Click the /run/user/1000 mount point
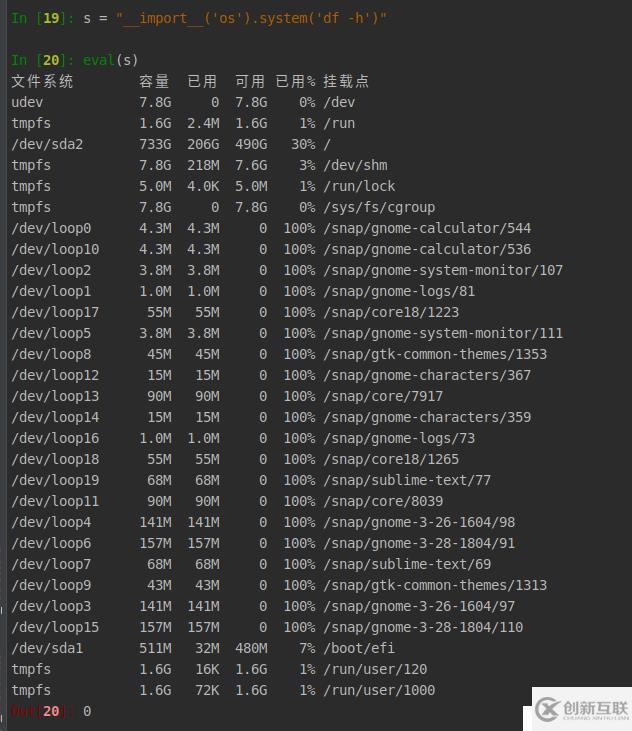Viewport: 632px width, 731px height. 379,690
